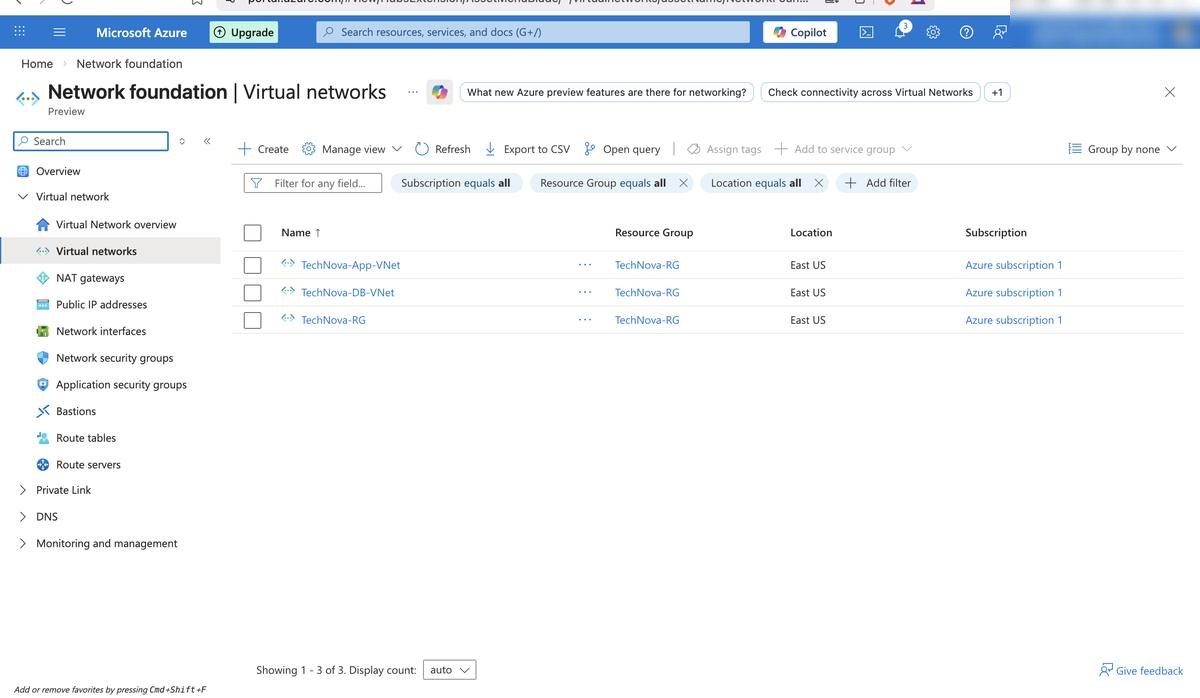The height and width of the screenshot is (698, 1200).
Task: Open NAT gateways
Action: (x=90, y=278)
